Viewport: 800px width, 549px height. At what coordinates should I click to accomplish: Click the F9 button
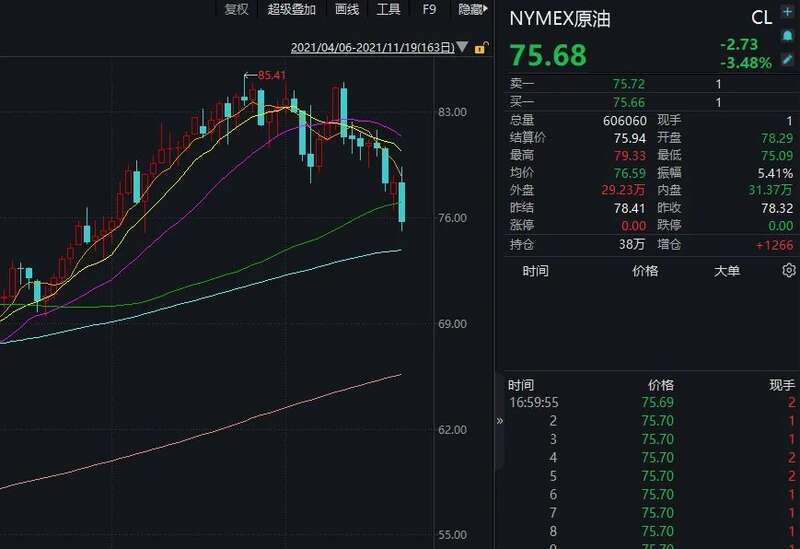point(429,9)
